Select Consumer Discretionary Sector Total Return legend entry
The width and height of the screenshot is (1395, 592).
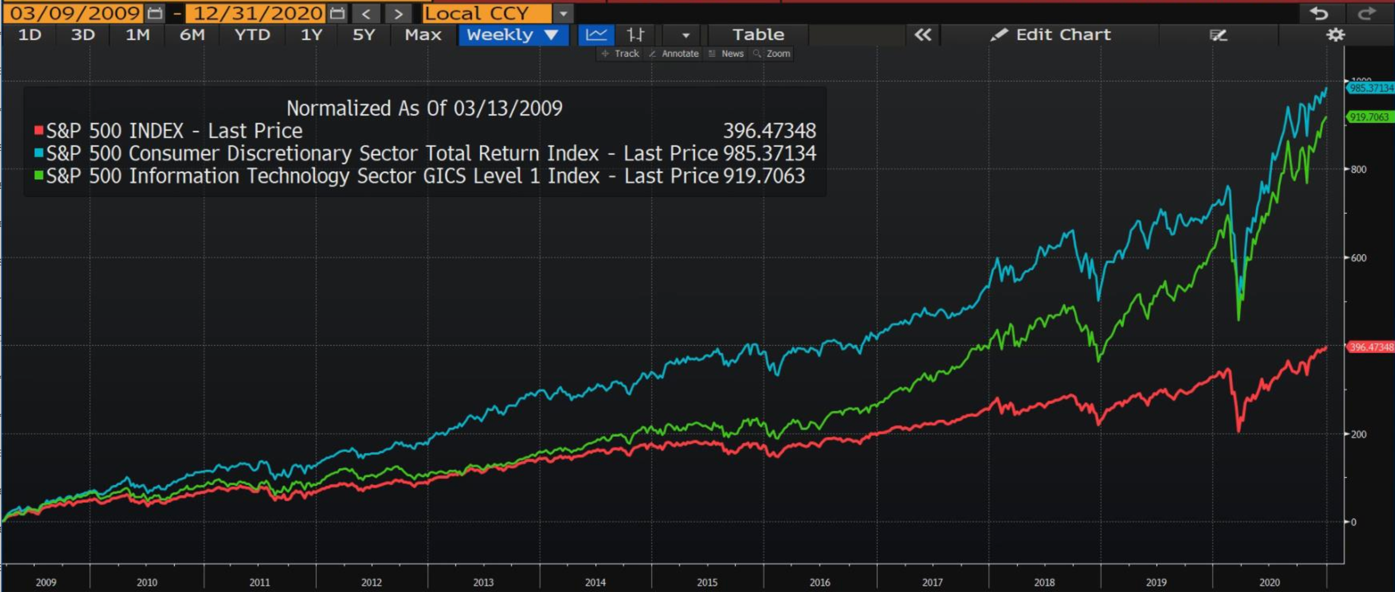[x=382, y=154]
